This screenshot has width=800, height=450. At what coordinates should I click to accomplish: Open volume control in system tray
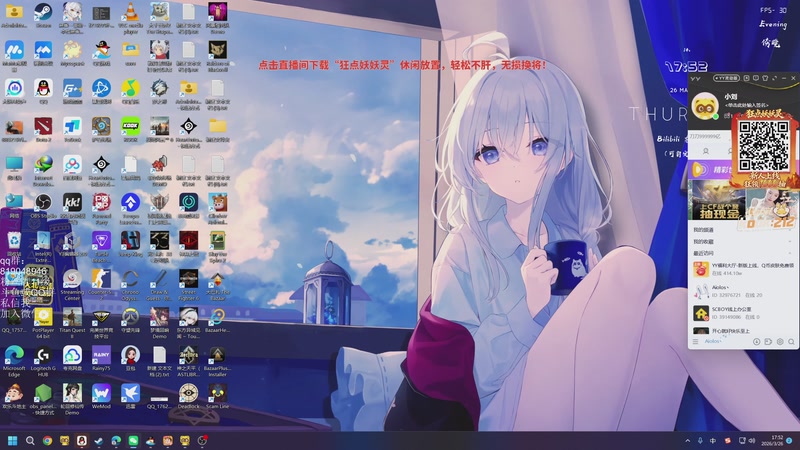pyautogui.click(x=752, y=440)
